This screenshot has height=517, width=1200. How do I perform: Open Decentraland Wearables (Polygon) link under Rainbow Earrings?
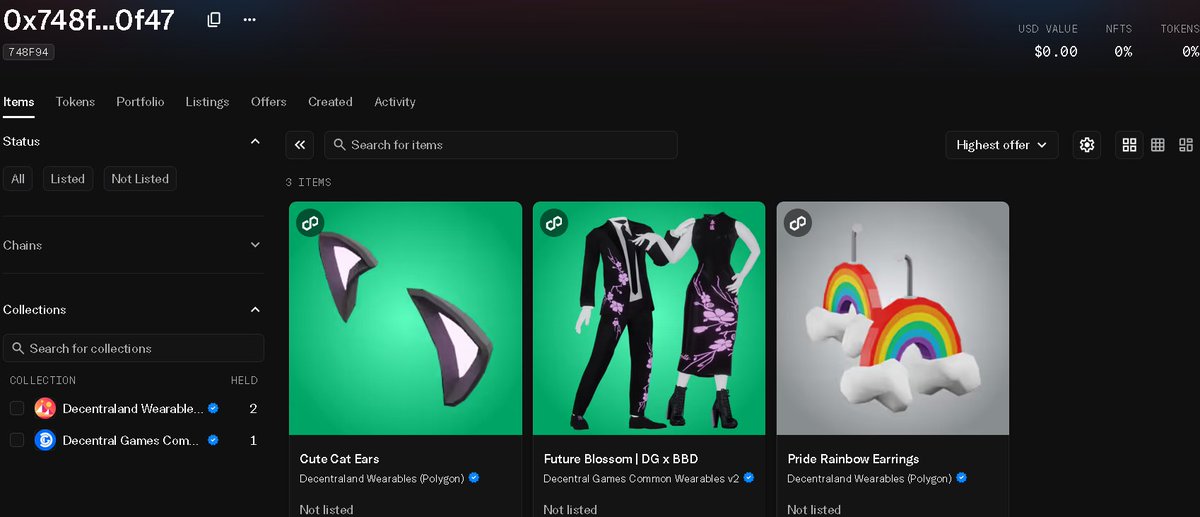pyautogui.click(x=870, y=478)
